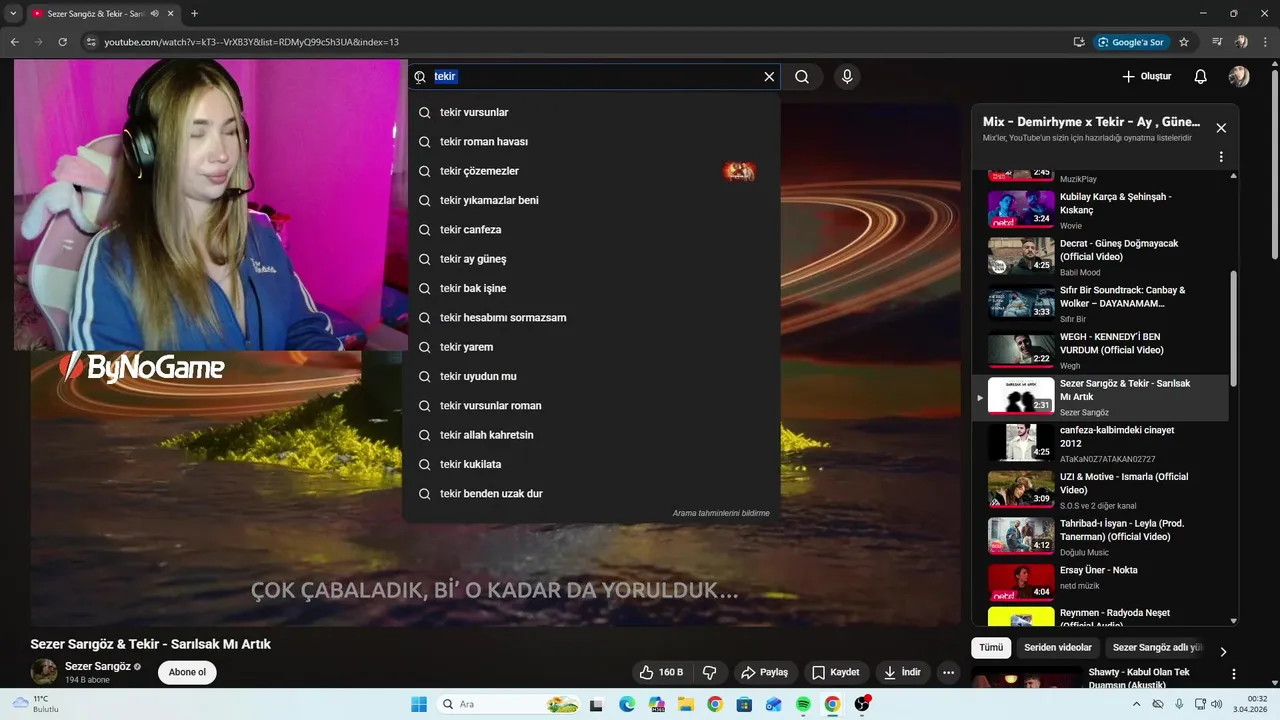
Task: Select suggestion "tekir allah kahretsin"
Action: pyautogui.click(x=592, y=435)
